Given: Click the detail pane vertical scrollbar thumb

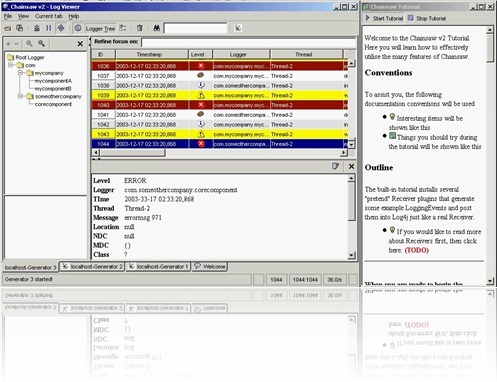Looking at the screenshot, I should pyautogui.click(x=351, y=201).
